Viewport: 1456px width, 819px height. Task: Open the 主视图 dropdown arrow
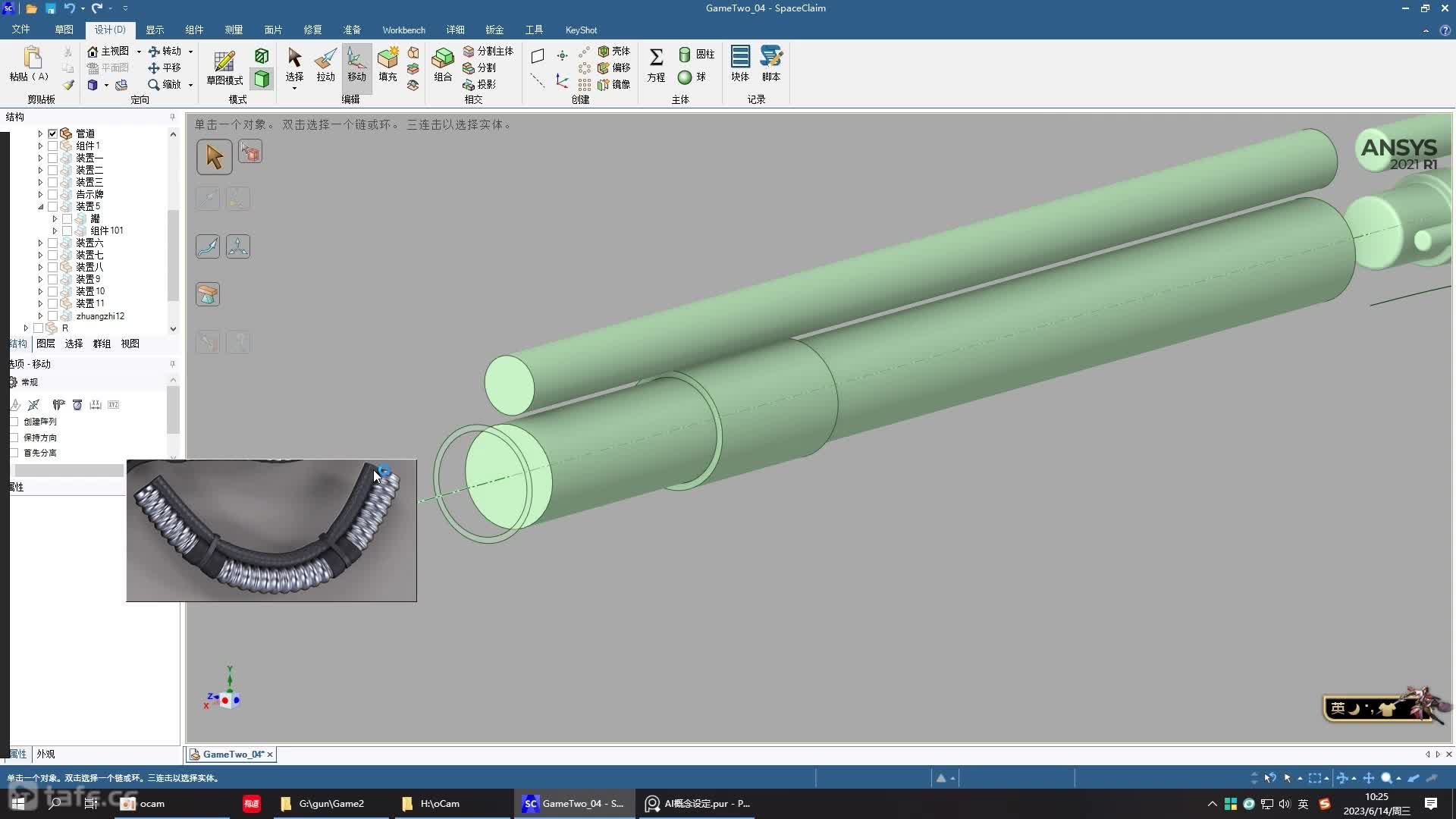coord(139,52)
